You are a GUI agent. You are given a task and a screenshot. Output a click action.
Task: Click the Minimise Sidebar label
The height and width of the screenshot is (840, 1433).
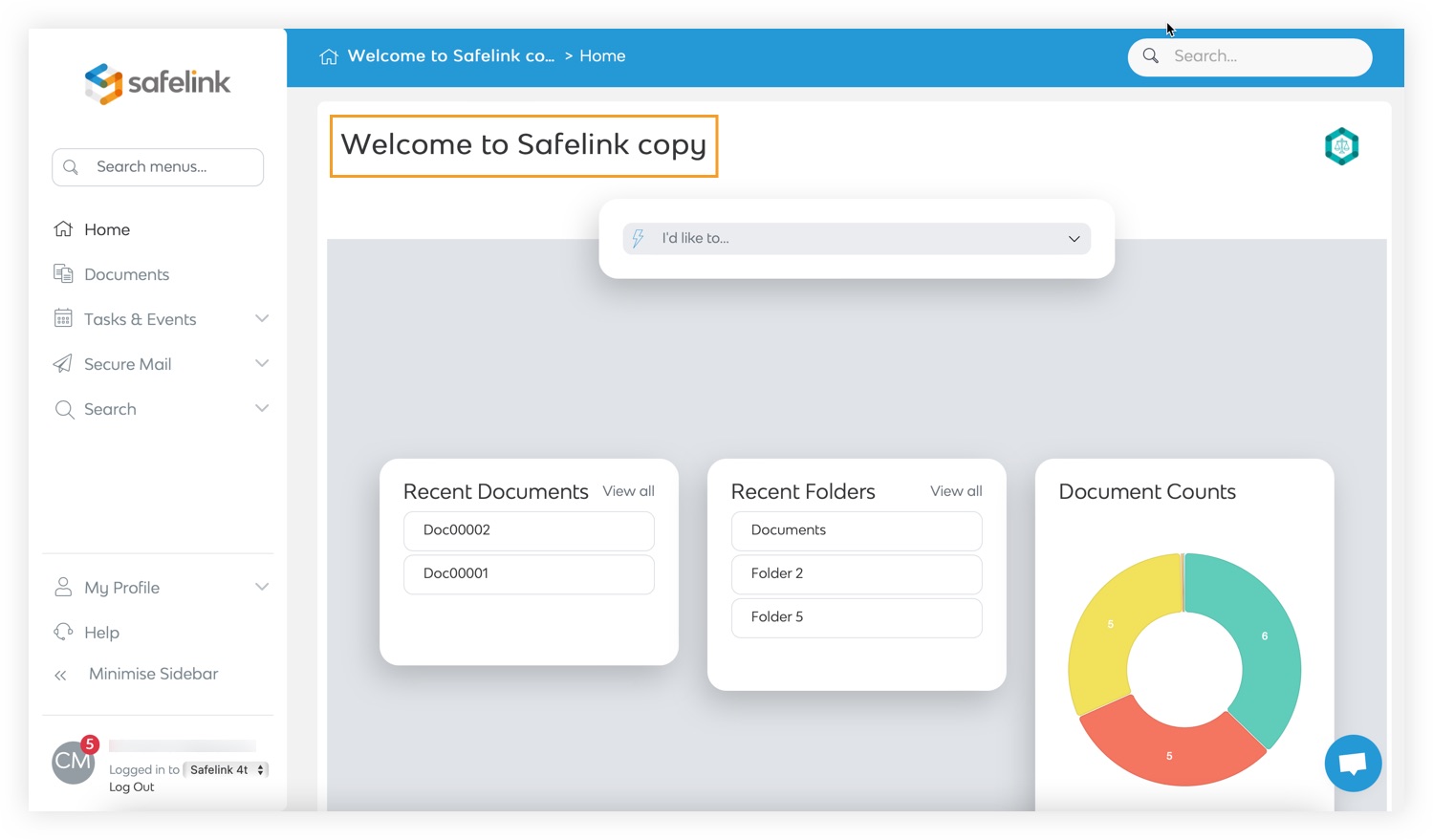[x=153, y=674]
